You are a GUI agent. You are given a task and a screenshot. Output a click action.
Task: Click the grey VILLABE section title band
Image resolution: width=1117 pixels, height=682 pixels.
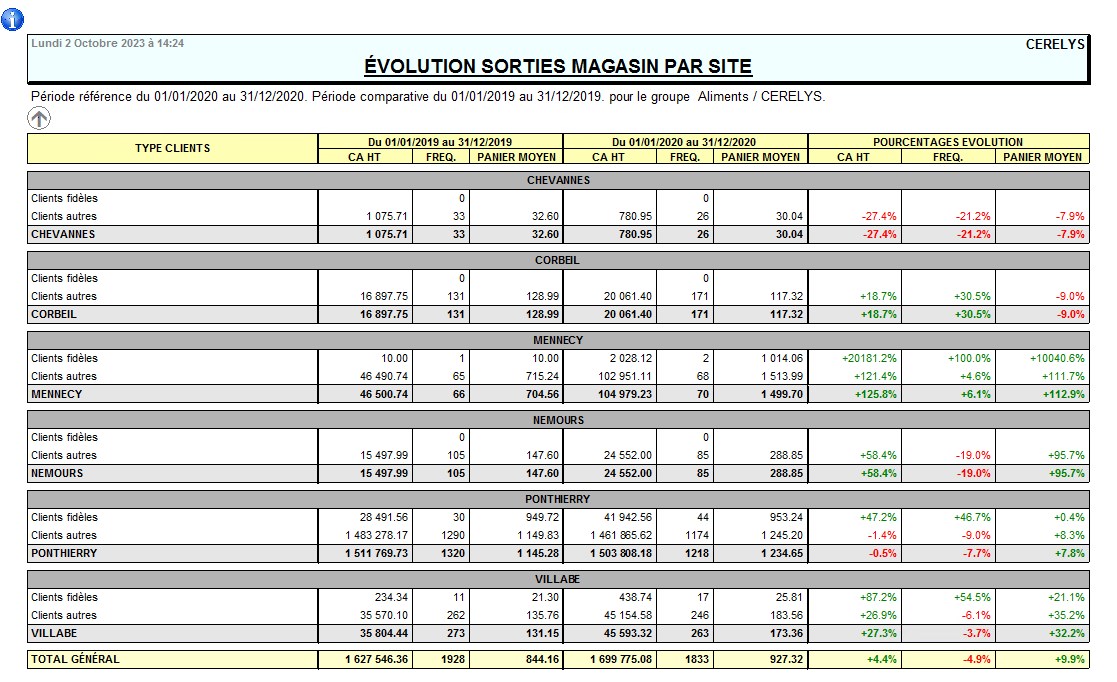pyautogui.click(x=558, y=579)
